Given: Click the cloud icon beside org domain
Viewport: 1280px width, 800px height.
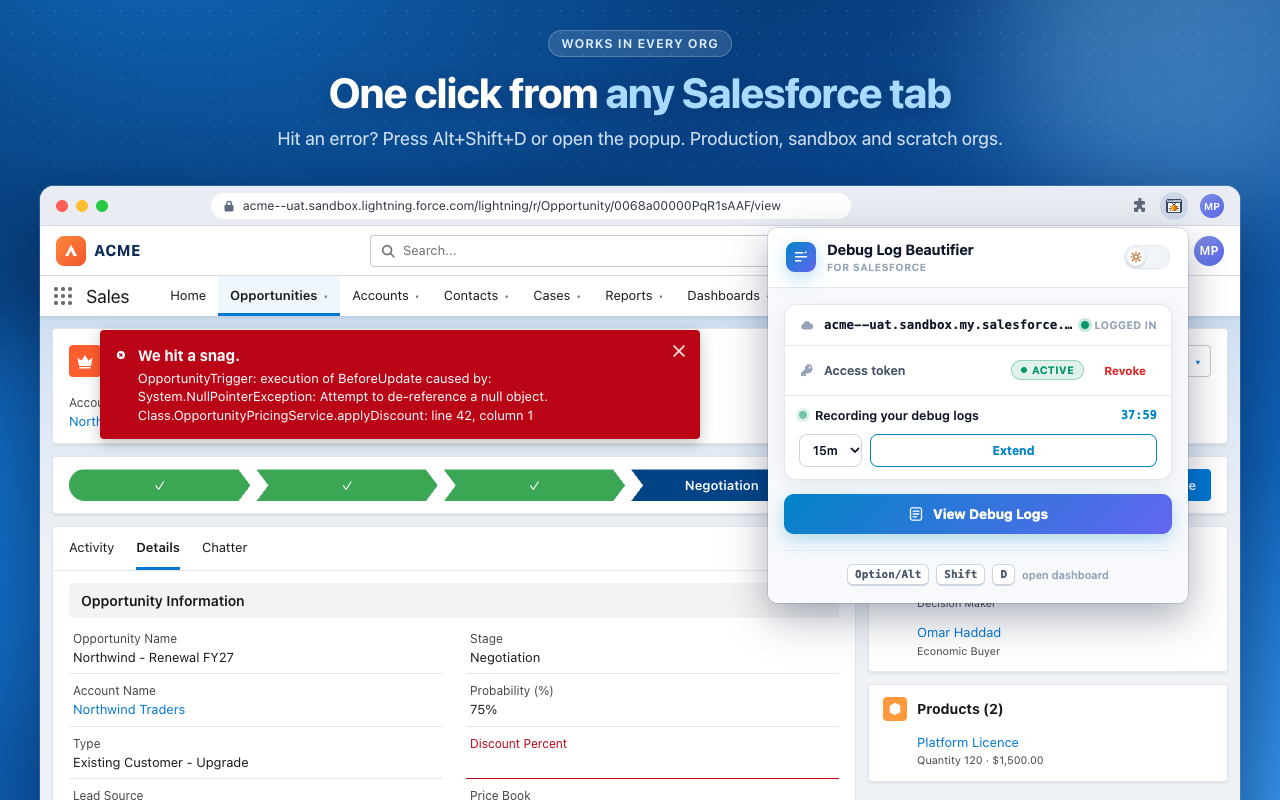Looking at the screenshot, I should coord(807,325).
